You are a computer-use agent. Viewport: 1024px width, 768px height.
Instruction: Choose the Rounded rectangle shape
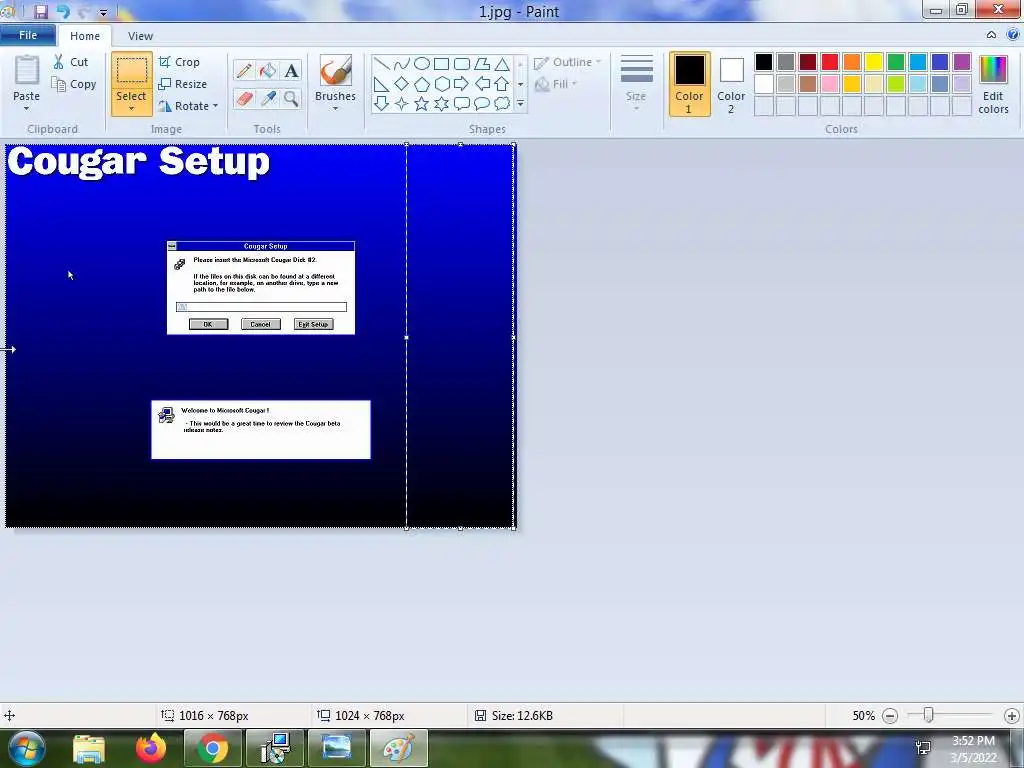point(462,64)
